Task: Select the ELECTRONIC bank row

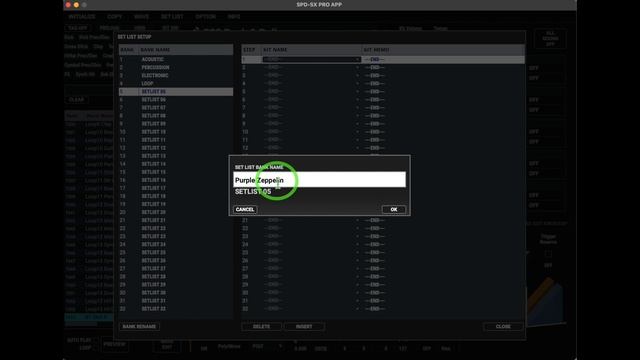Action: pyautogui.click(x=176, y=76)
